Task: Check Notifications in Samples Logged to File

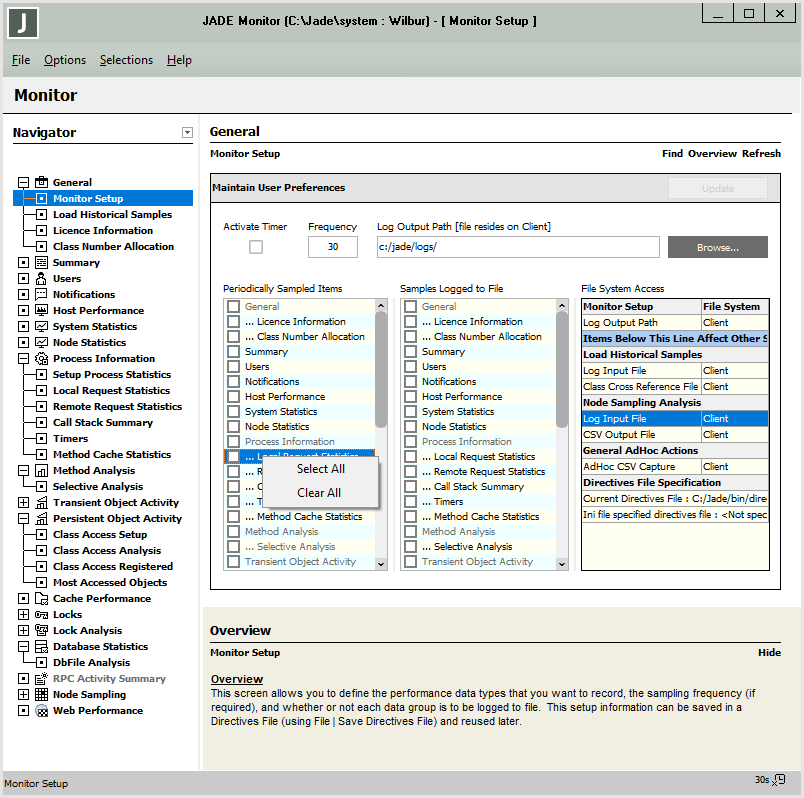Action: (411, 381)
